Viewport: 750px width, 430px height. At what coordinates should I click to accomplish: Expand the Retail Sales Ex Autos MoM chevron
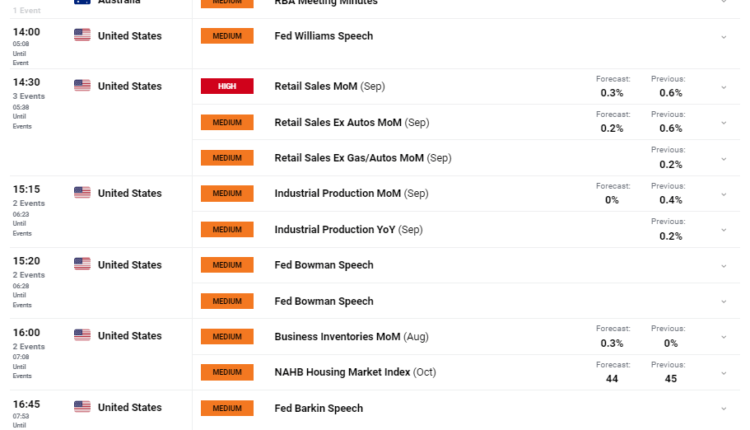(723, 122)
